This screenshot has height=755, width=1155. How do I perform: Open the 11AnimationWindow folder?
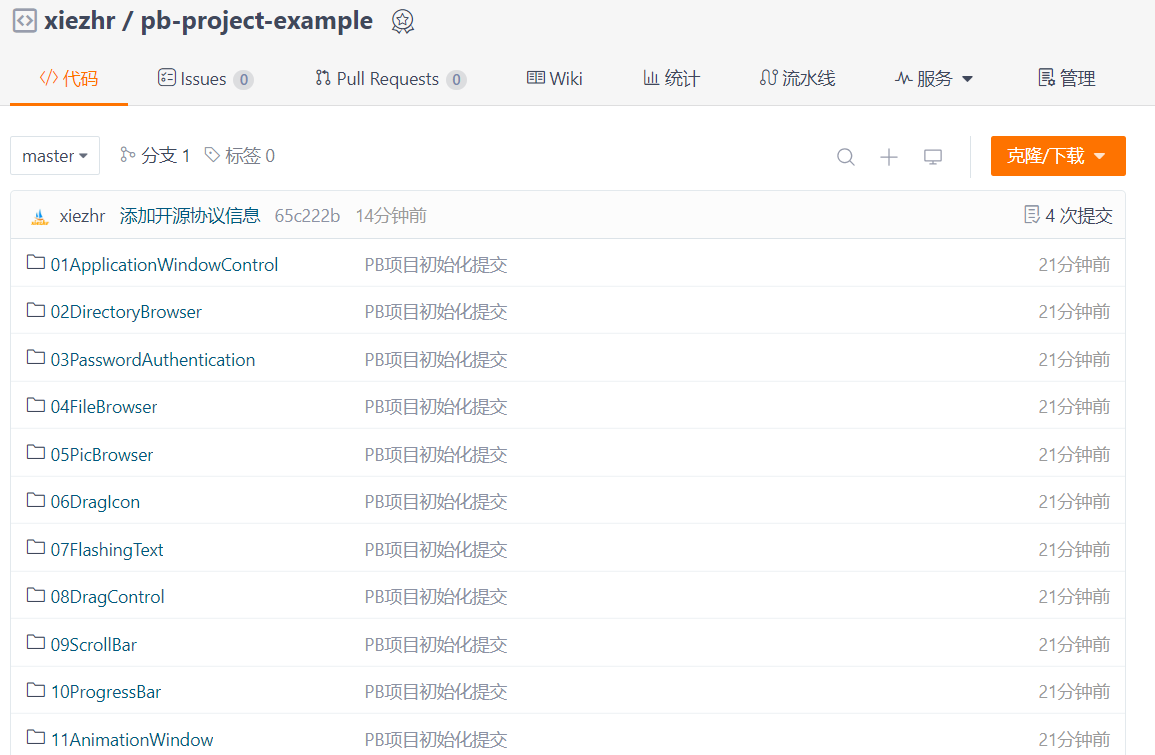132,740
